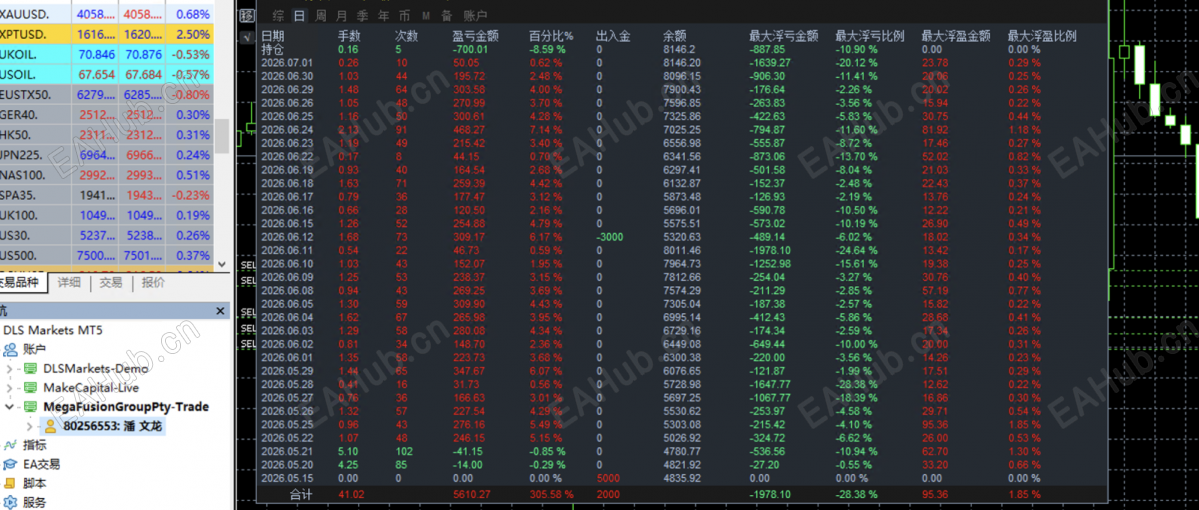1199x510 pixels.
Task: Click the 2026.07.01 date row
Action: (288, 63)
